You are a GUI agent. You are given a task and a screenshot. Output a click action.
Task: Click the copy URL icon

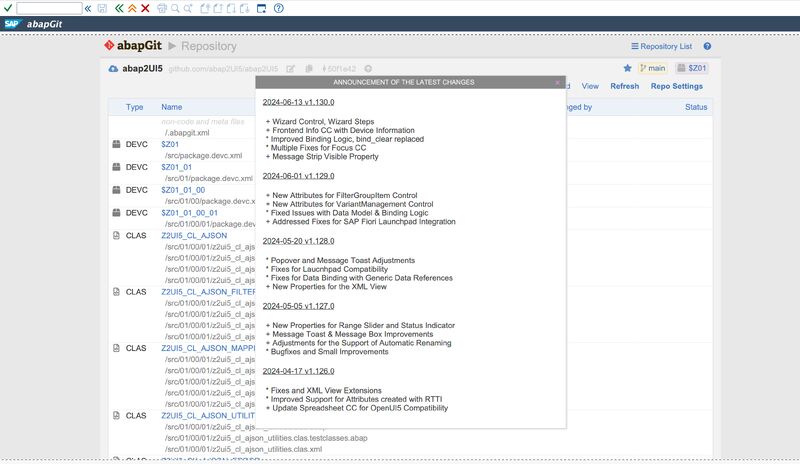[309, 68]
